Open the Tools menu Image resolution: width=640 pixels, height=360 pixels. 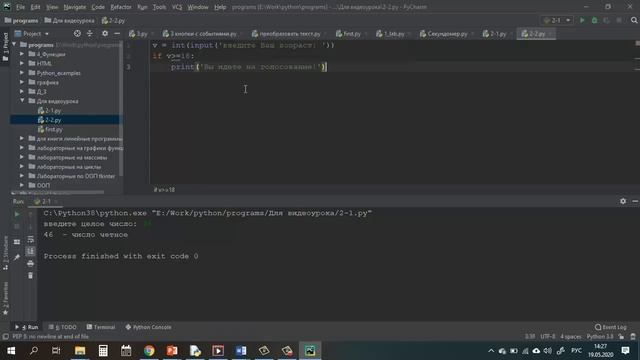pyautogui.click(x=159, y=7)
